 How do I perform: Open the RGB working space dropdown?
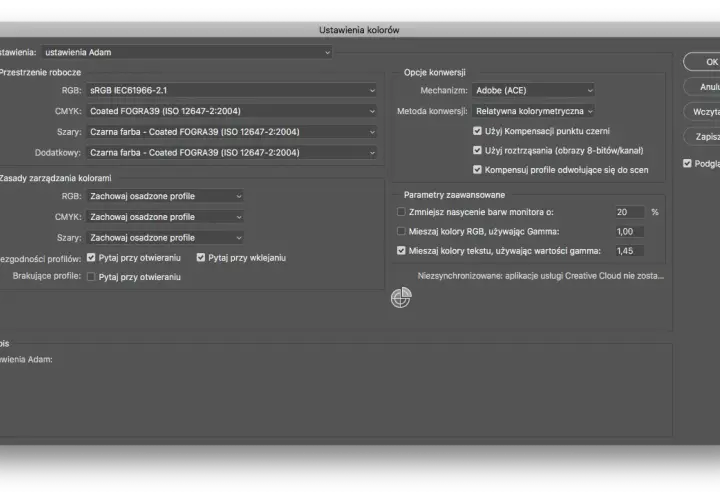(x=232, y=90)
